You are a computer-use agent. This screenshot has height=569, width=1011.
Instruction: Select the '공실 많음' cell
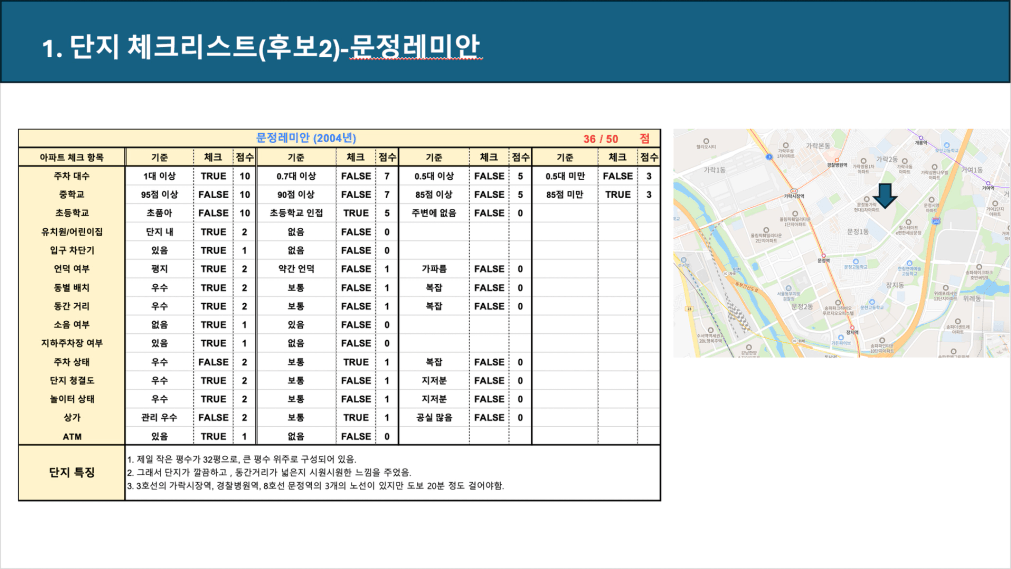click(x=434, y=418)
